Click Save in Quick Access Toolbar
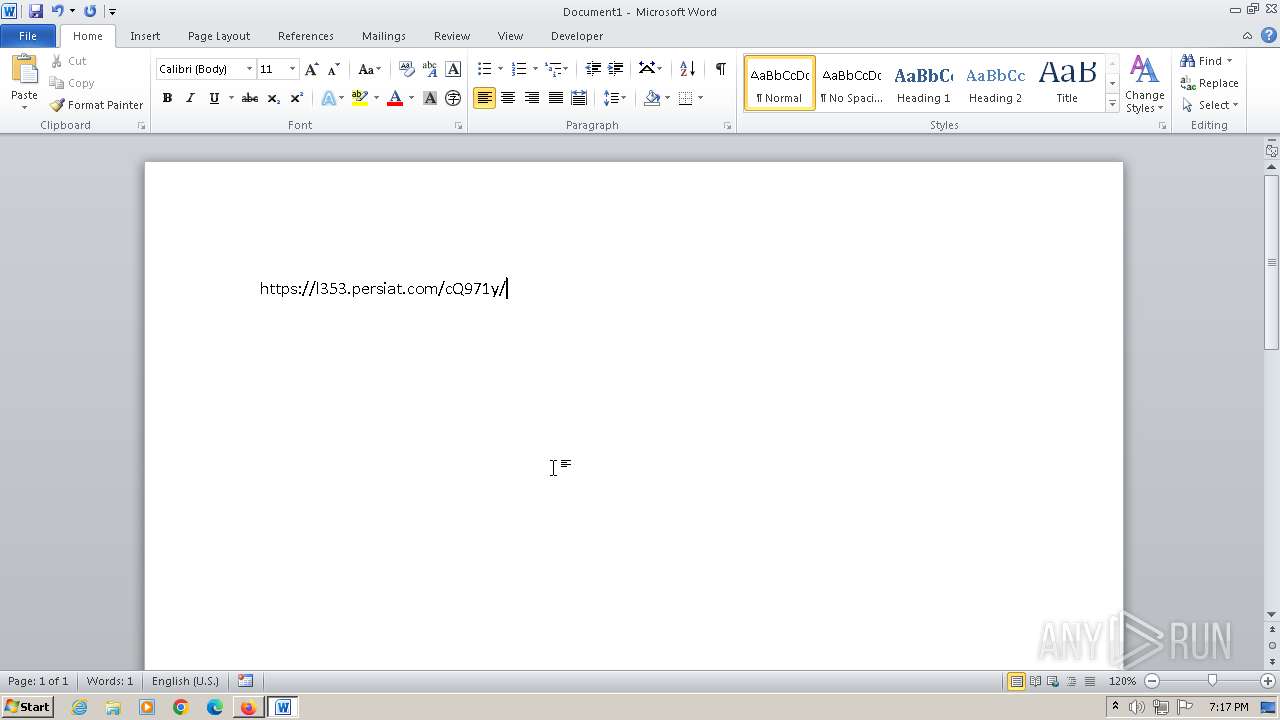1280x720 pixels. click(x=36, y=11)
